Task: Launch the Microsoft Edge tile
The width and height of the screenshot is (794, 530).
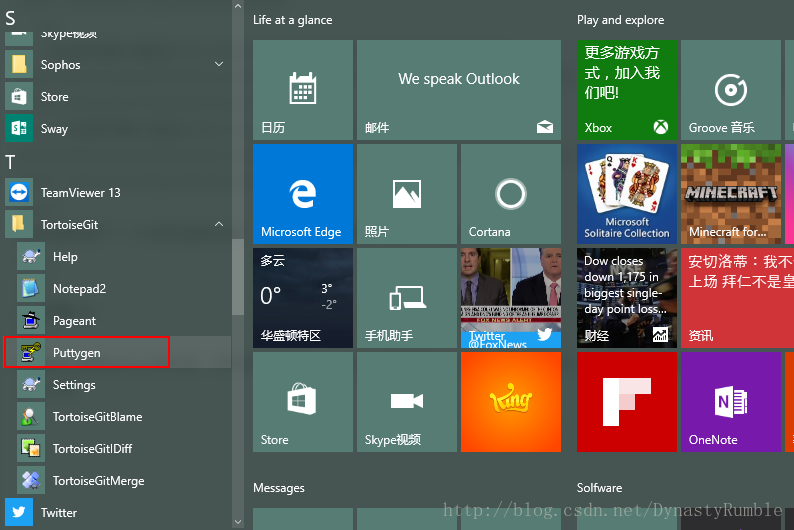Action: [x=303, y=194]
